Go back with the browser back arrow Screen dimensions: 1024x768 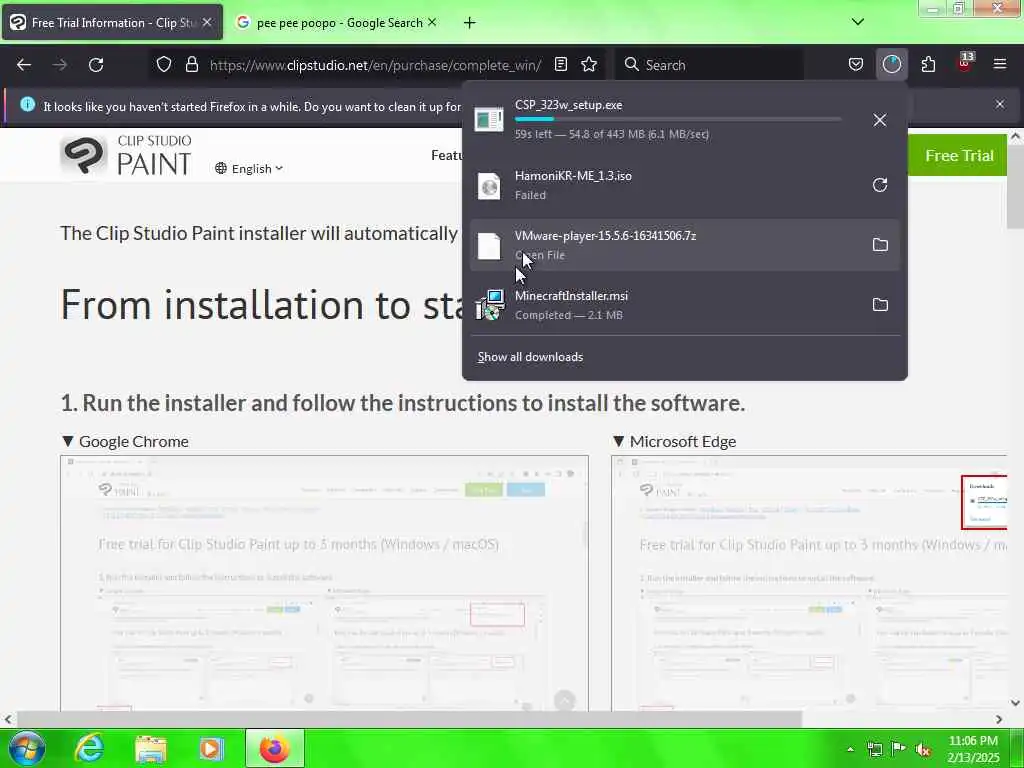(24, 65)
